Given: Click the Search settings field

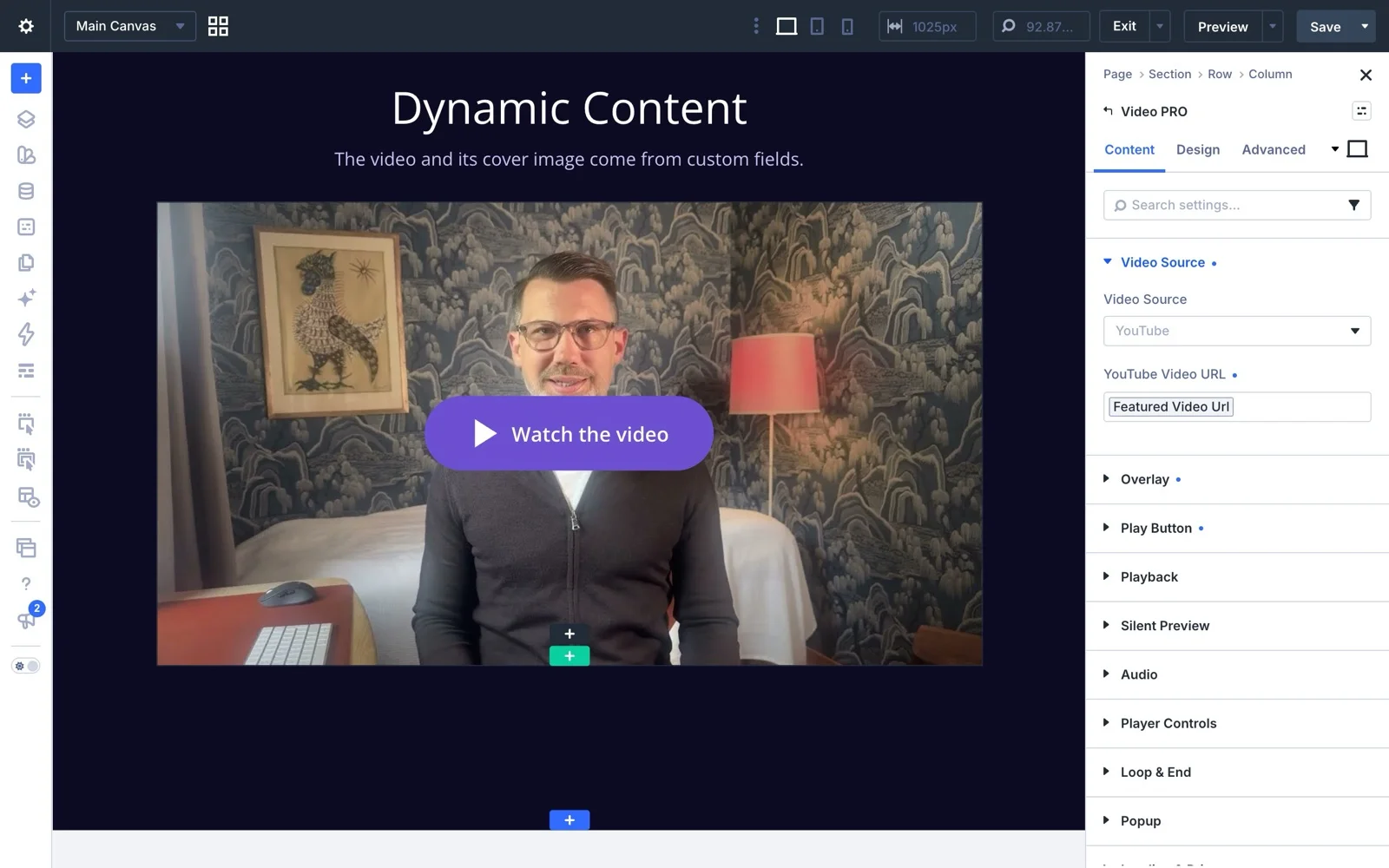Looking at the screenshot, I should pyautogui.click(x=1237, y=205).
